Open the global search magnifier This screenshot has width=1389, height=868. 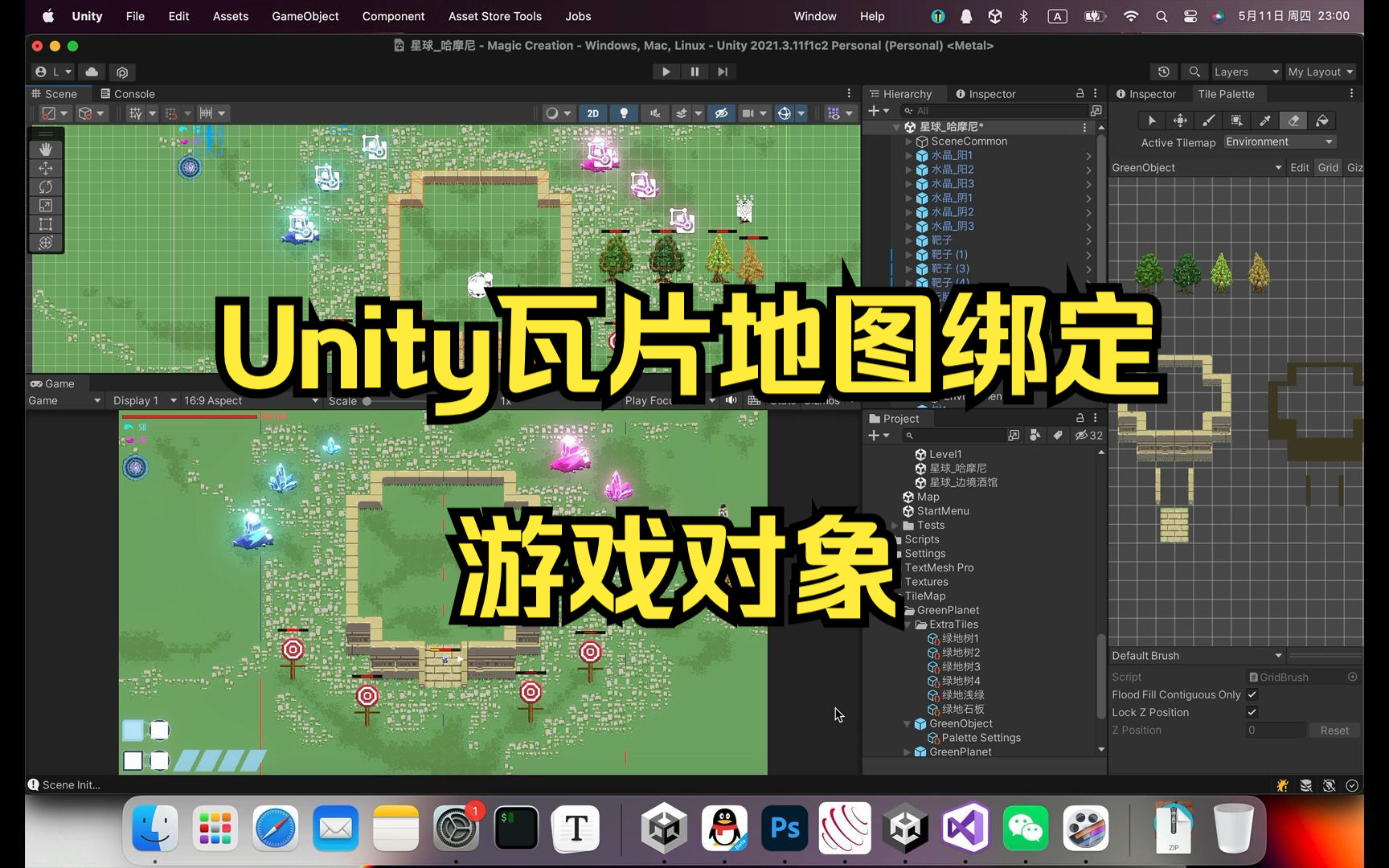click(1194, 72)
